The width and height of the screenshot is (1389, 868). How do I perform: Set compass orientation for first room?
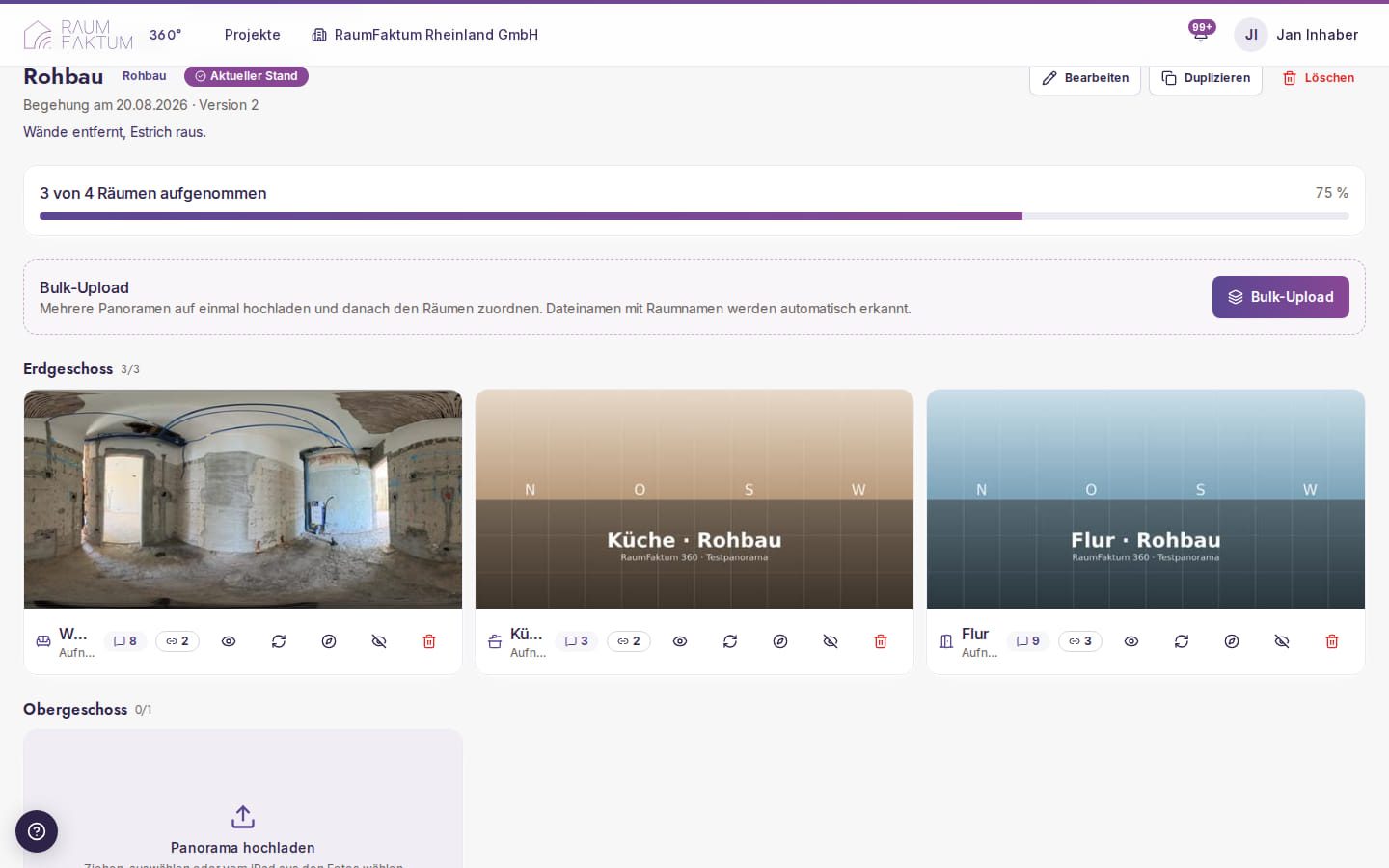(x=329, y=641)
